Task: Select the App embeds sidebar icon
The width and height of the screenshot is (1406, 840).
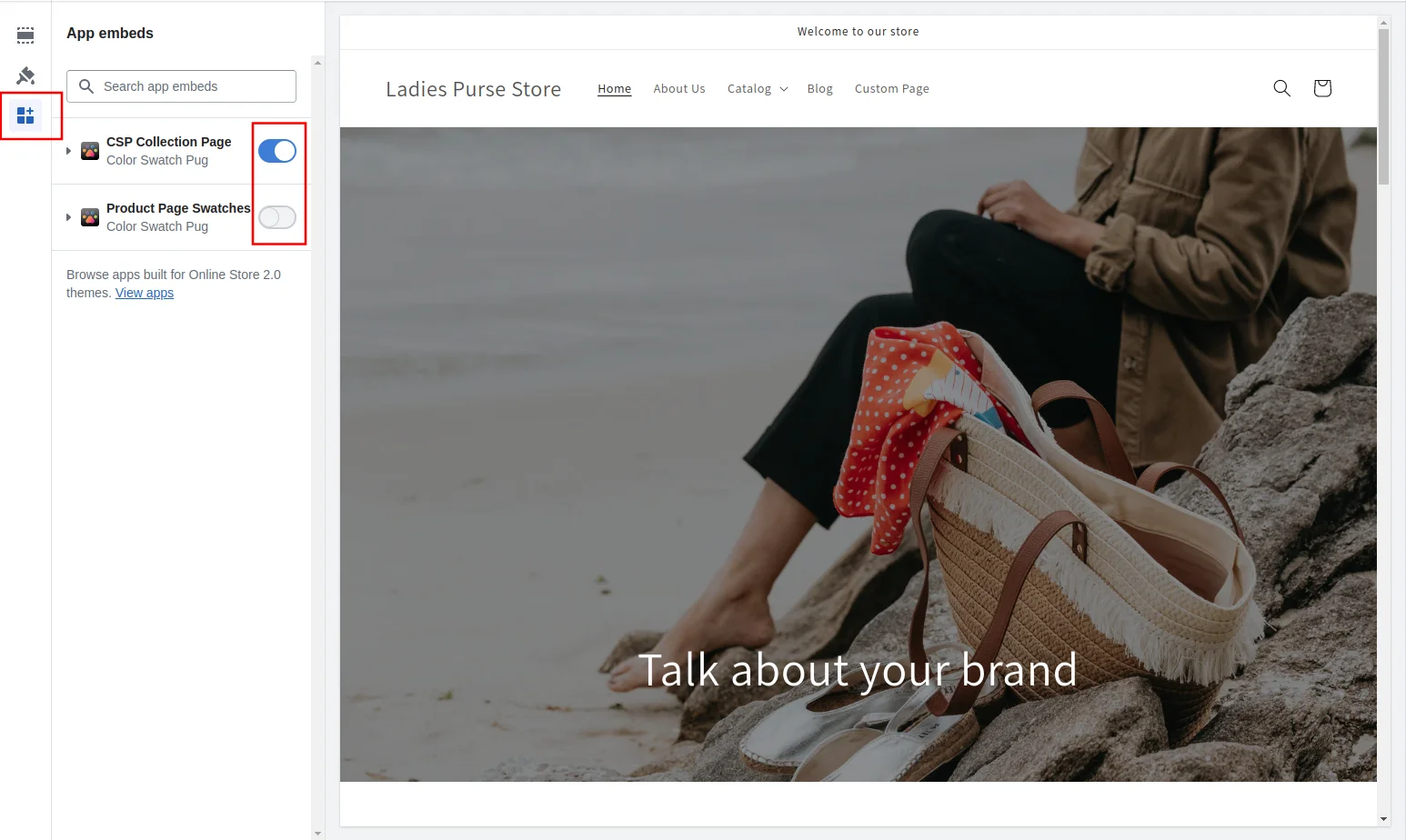Action: [25, 115]
